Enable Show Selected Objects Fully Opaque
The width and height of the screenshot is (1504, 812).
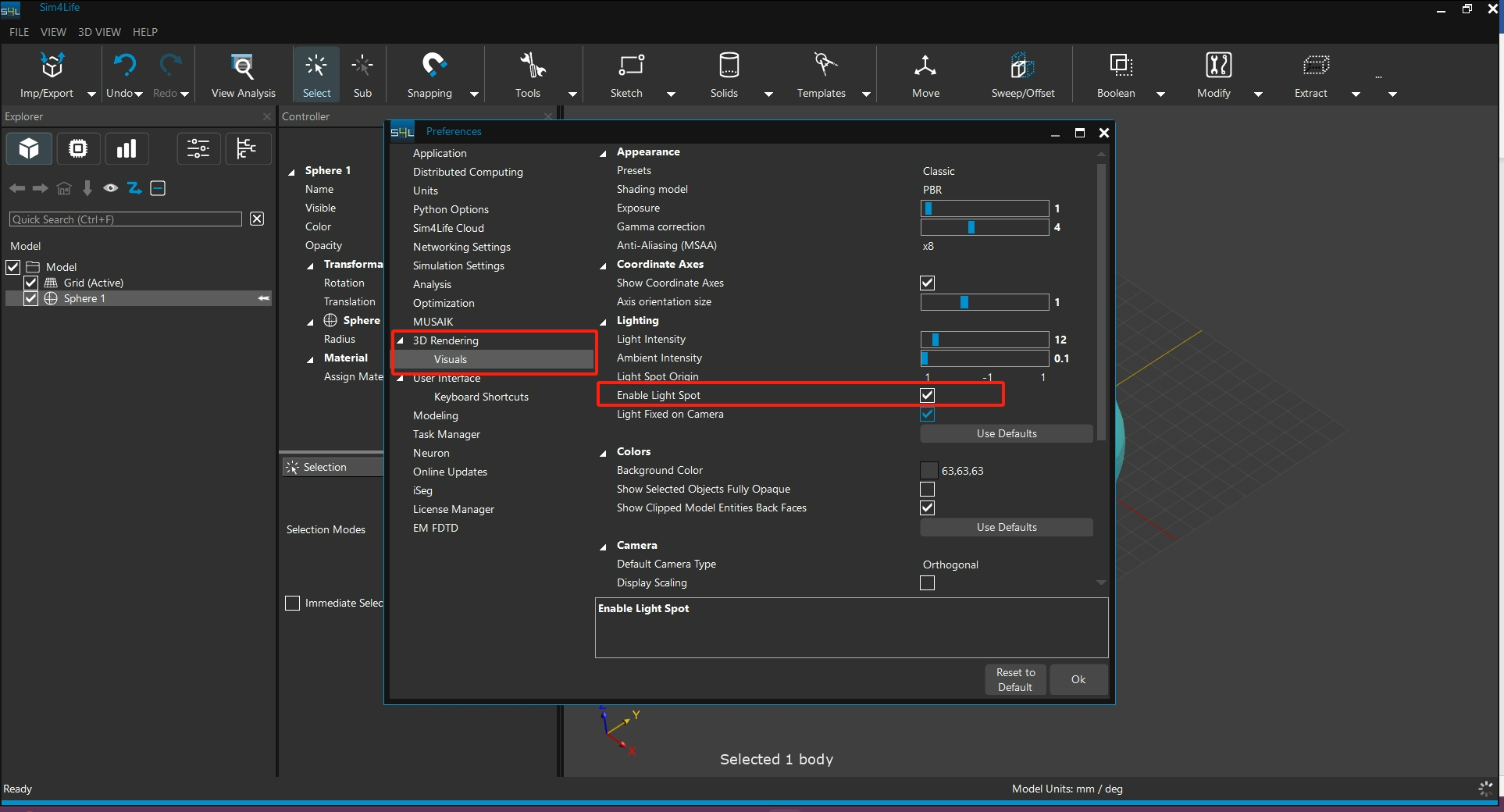[927, 490]
